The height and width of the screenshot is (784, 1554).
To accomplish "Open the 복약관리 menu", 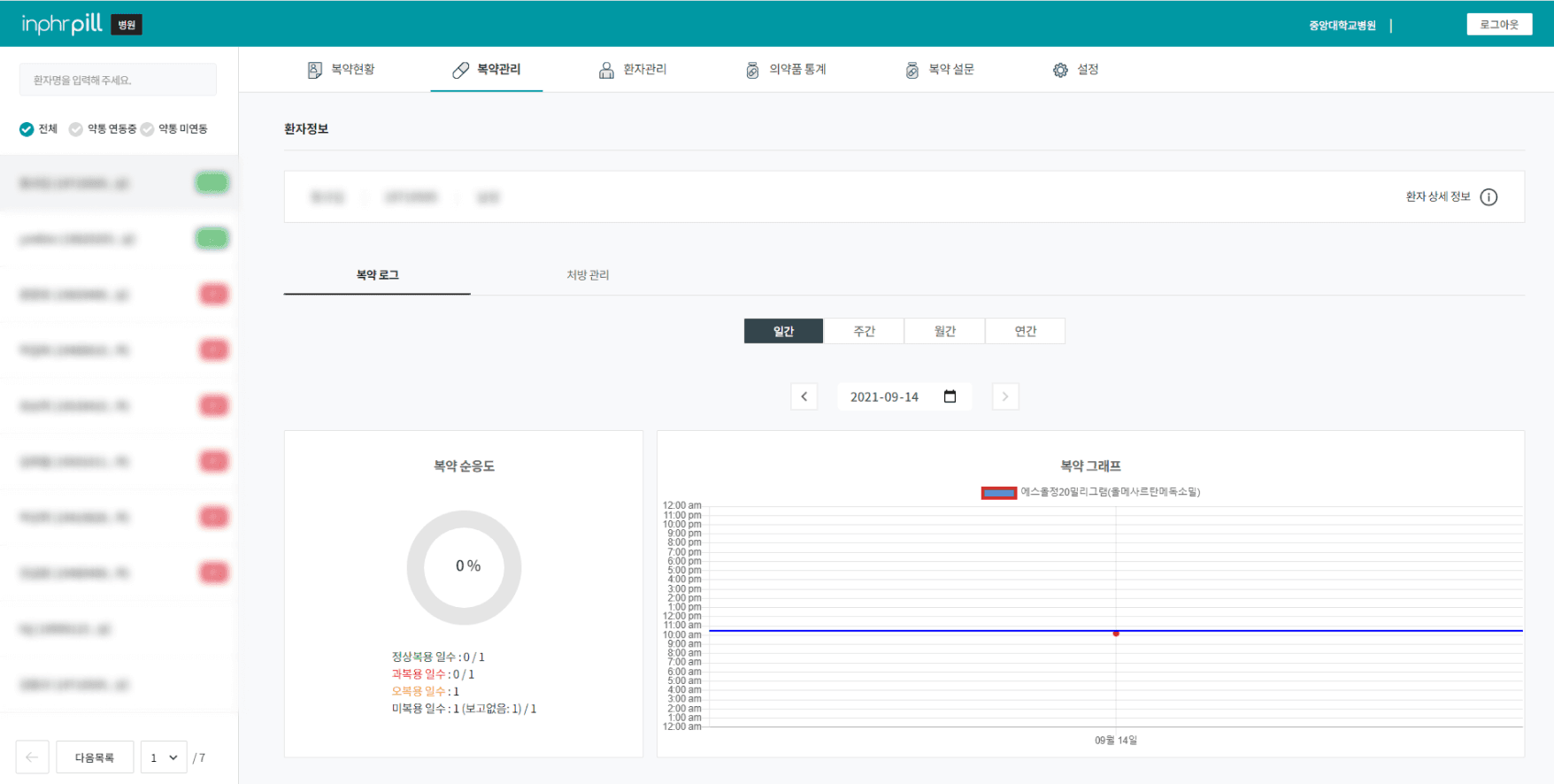I will pos(487,70).
